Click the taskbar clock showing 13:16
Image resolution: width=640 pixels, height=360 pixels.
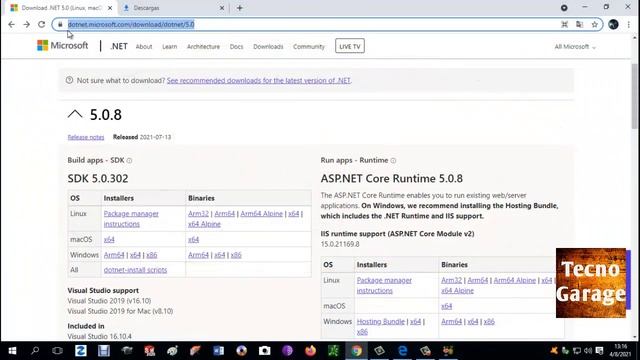(x=620, y=351)
